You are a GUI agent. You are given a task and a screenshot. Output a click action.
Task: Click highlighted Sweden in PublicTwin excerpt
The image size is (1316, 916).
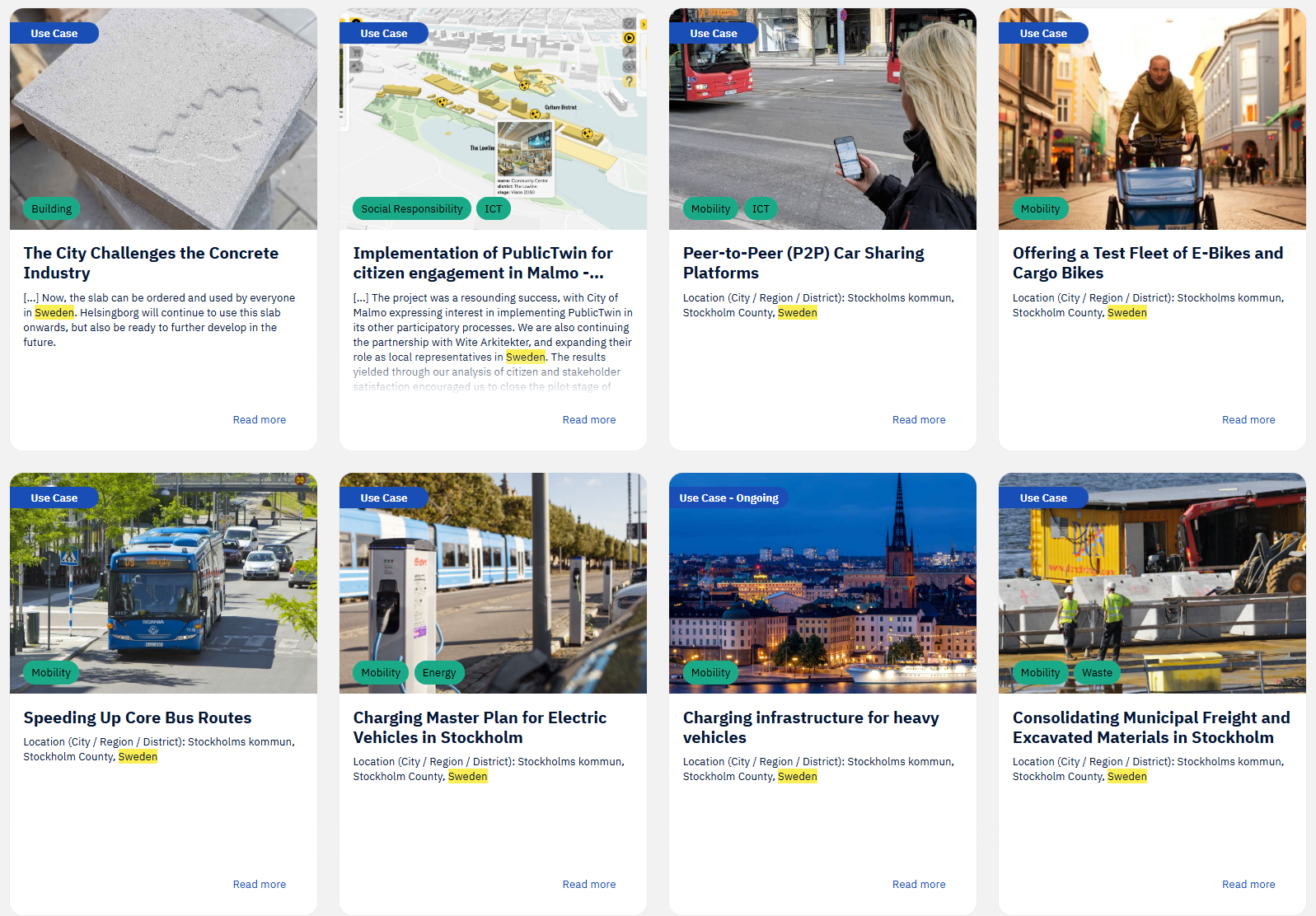[x=526, y=358]
